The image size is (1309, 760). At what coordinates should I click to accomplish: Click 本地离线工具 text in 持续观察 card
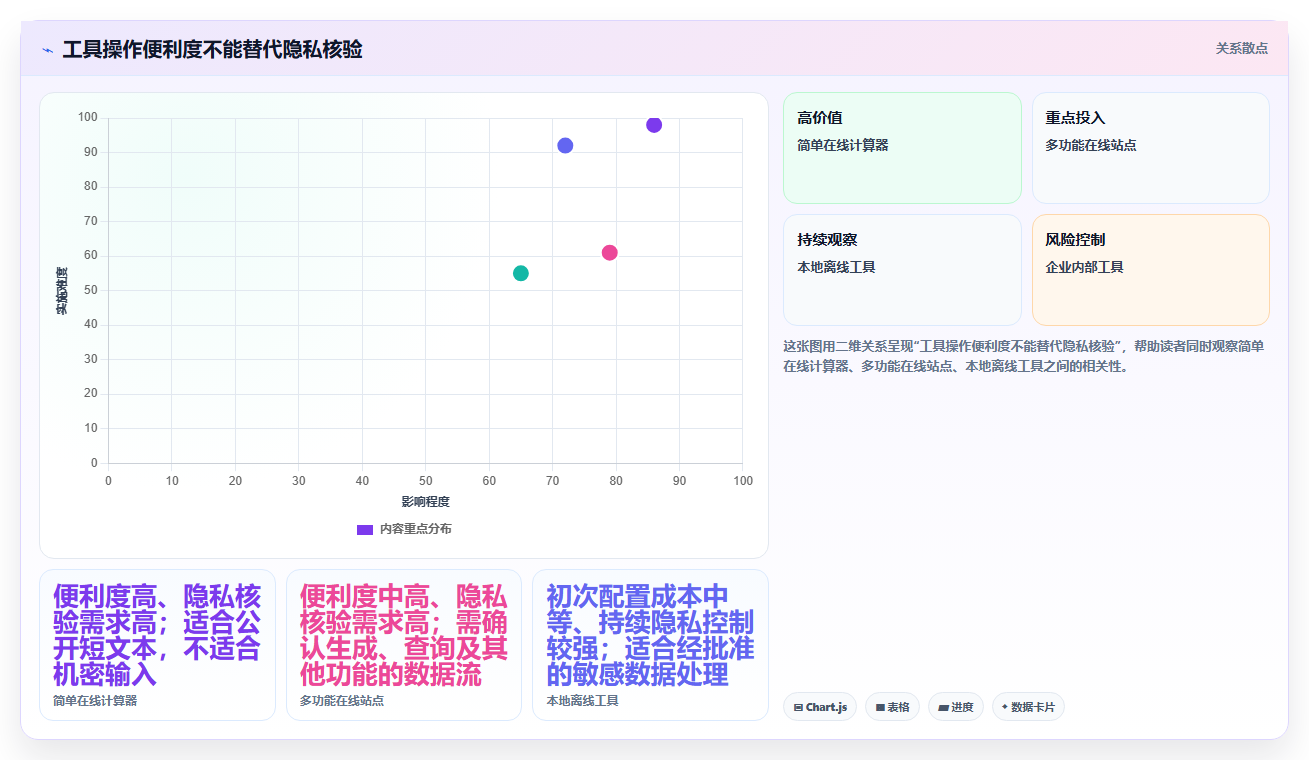click(836, 267)
